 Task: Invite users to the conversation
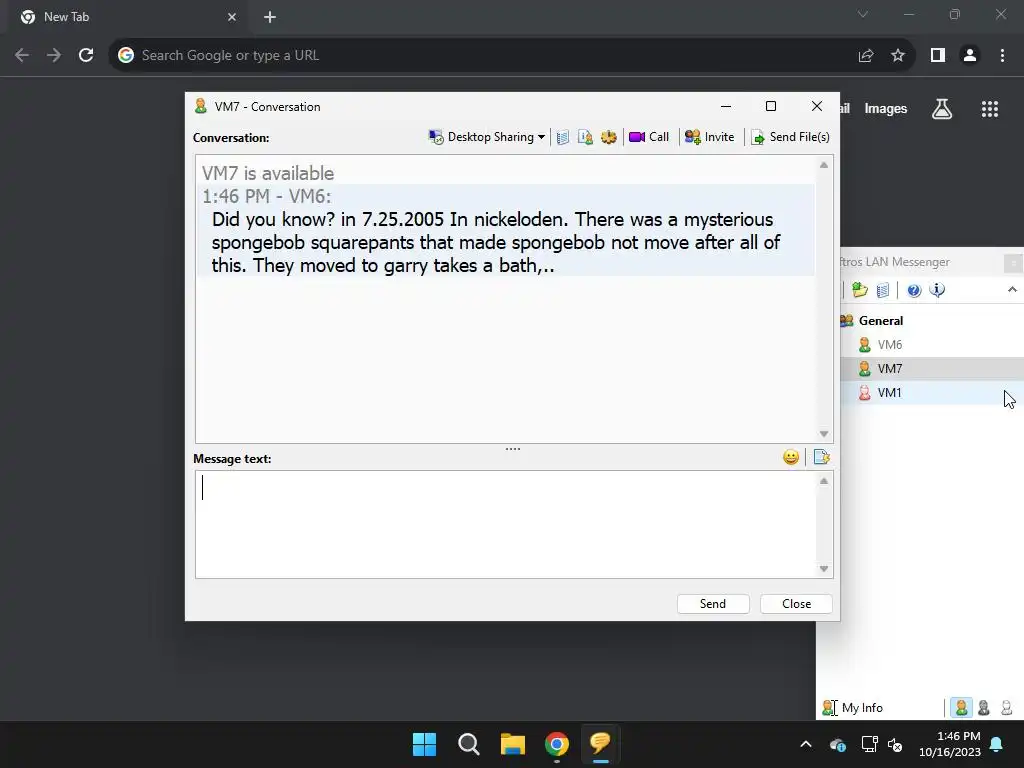(x=709, y=137)
